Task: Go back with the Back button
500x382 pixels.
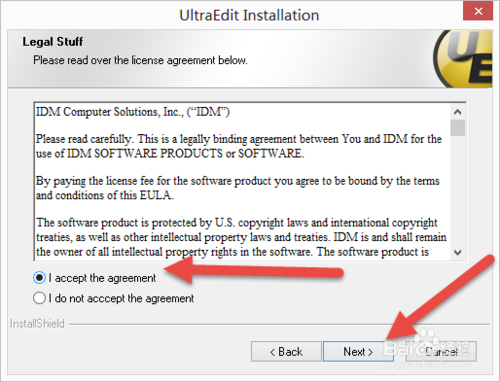Action: [x=286, y=351]
